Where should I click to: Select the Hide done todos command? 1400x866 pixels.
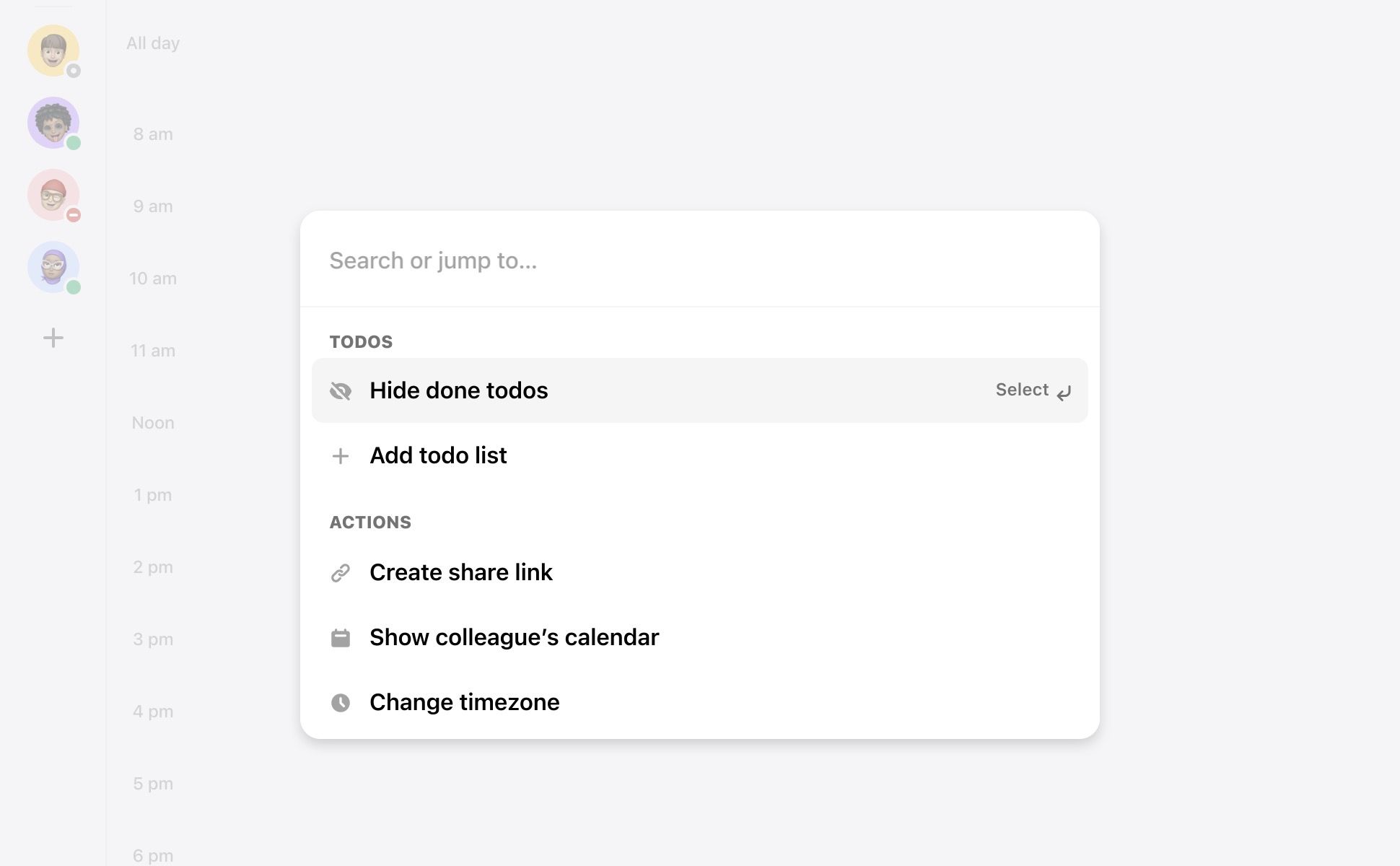459,390
